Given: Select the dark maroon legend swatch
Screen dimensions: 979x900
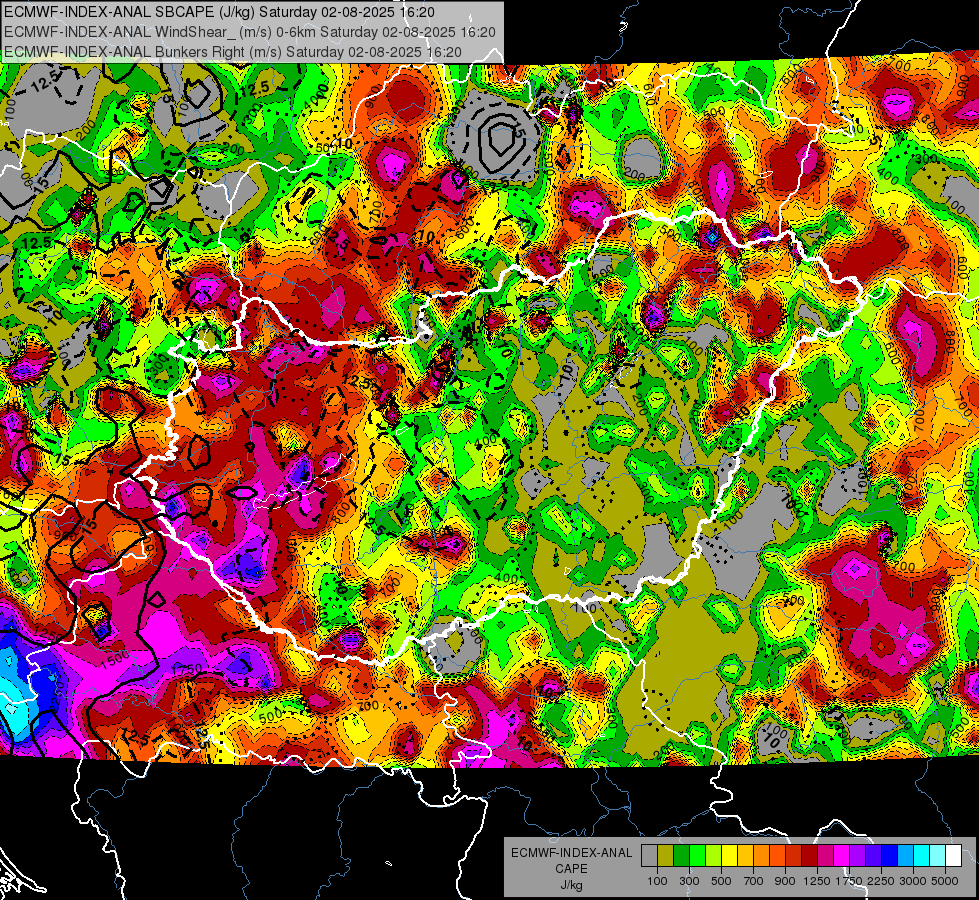Looking at the screenshot, I should coord(809,856).
